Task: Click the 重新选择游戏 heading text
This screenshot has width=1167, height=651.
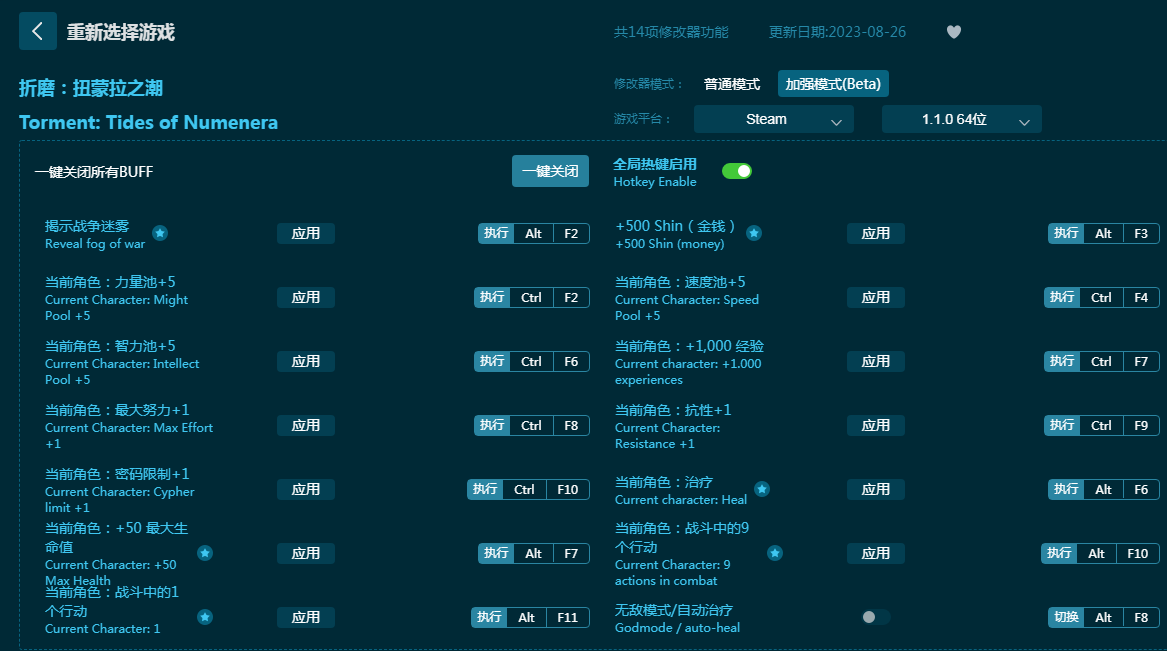Action: click(121, 32)
